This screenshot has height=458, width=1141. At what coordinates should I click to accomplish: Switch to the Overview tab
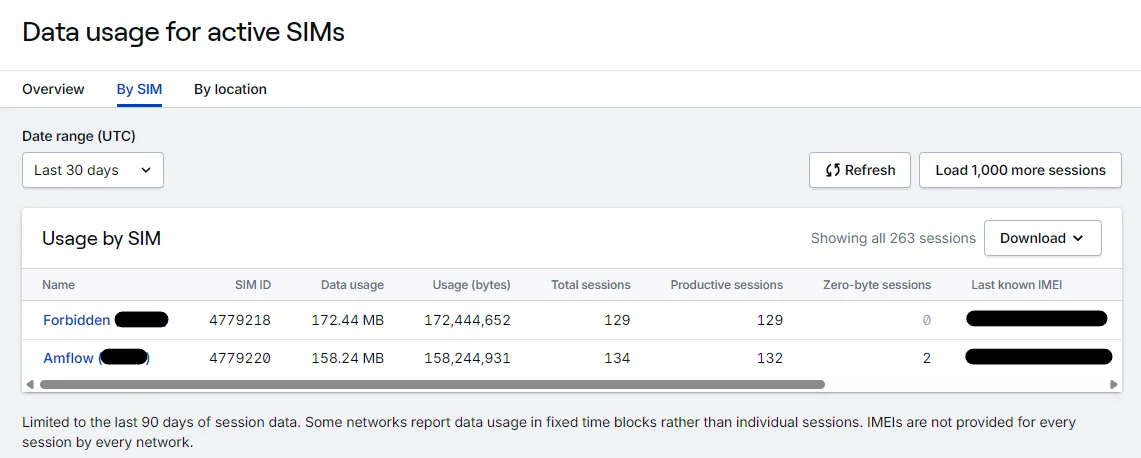click(x=53, y=90)
